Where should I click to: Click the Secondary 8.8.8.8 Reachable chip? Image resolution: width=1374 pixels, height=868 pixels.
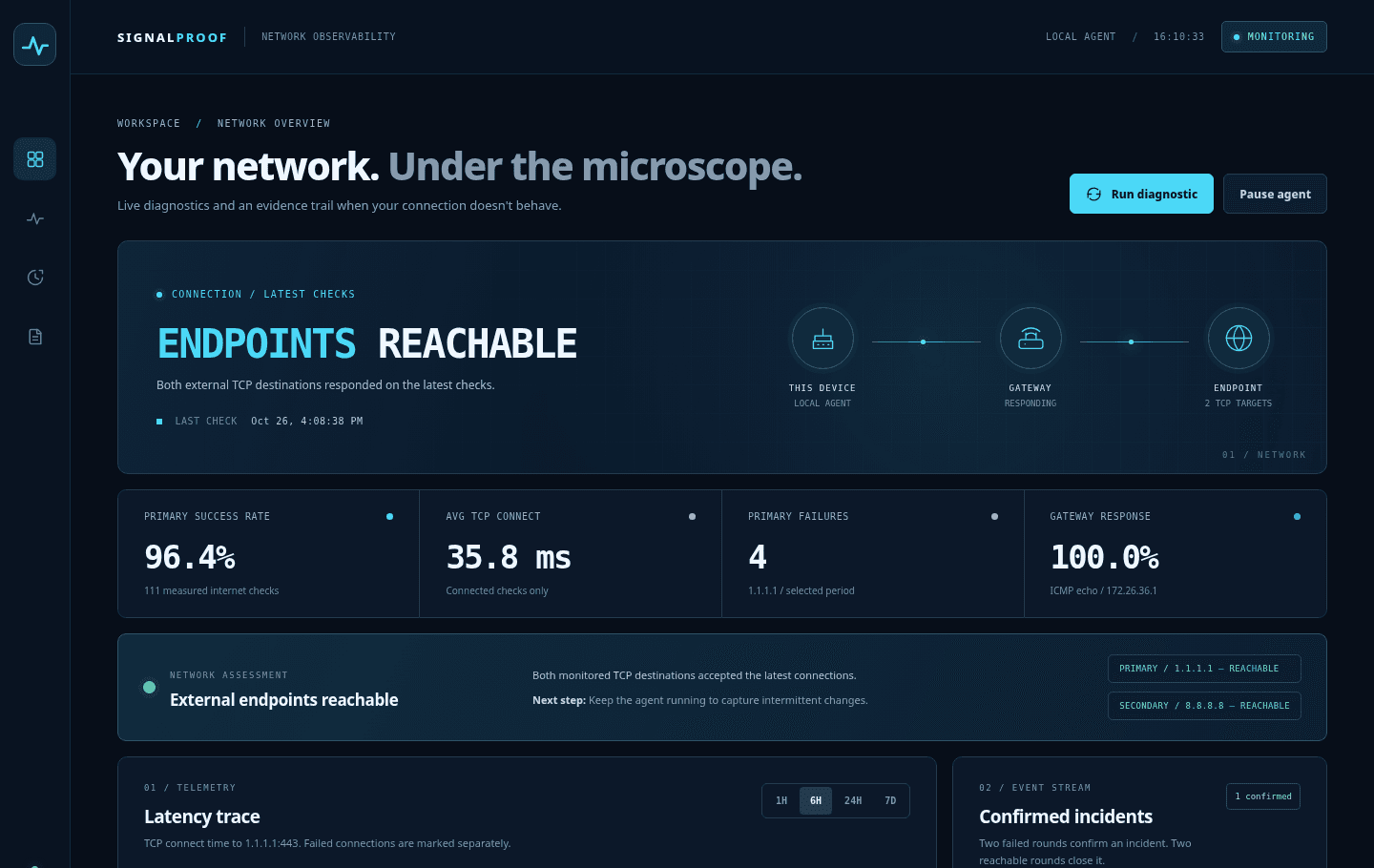[1204, 706]
